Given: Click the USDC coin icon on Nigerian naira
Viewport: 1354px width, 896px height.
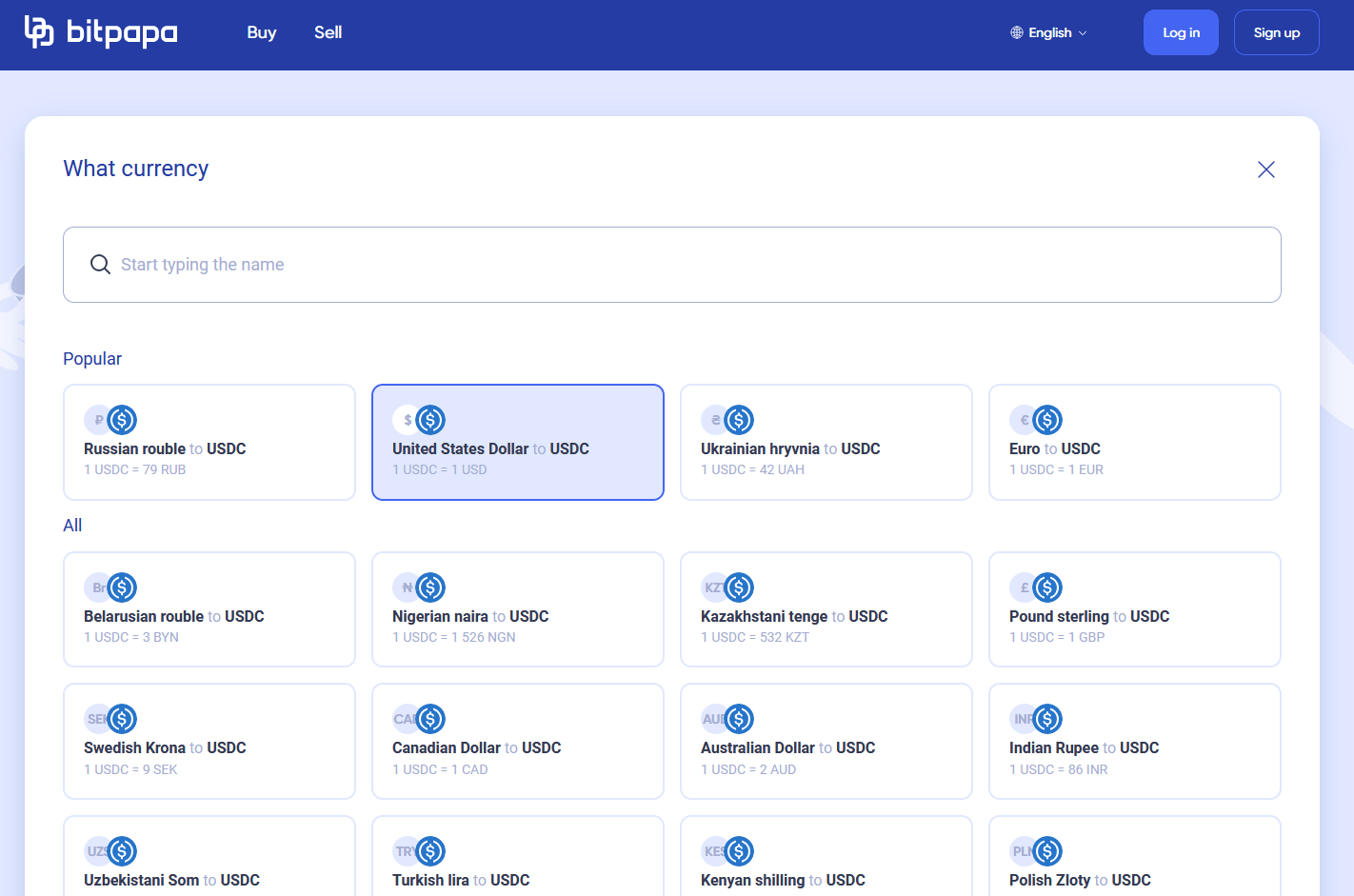Looking at the screenshot, I should tap(430, 587).
